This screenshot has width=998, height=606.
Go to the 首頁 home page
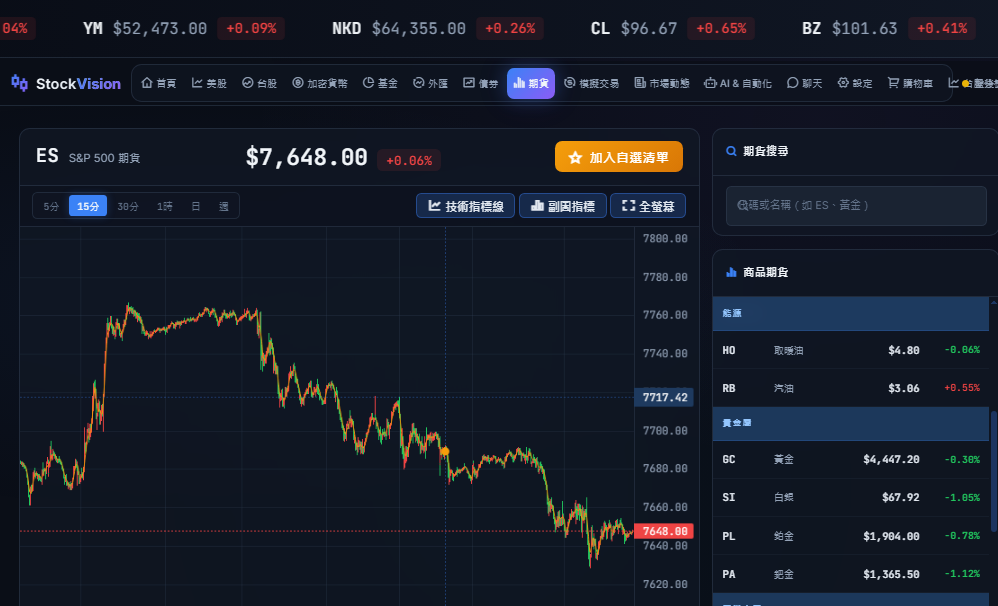[x=158, y=83]
